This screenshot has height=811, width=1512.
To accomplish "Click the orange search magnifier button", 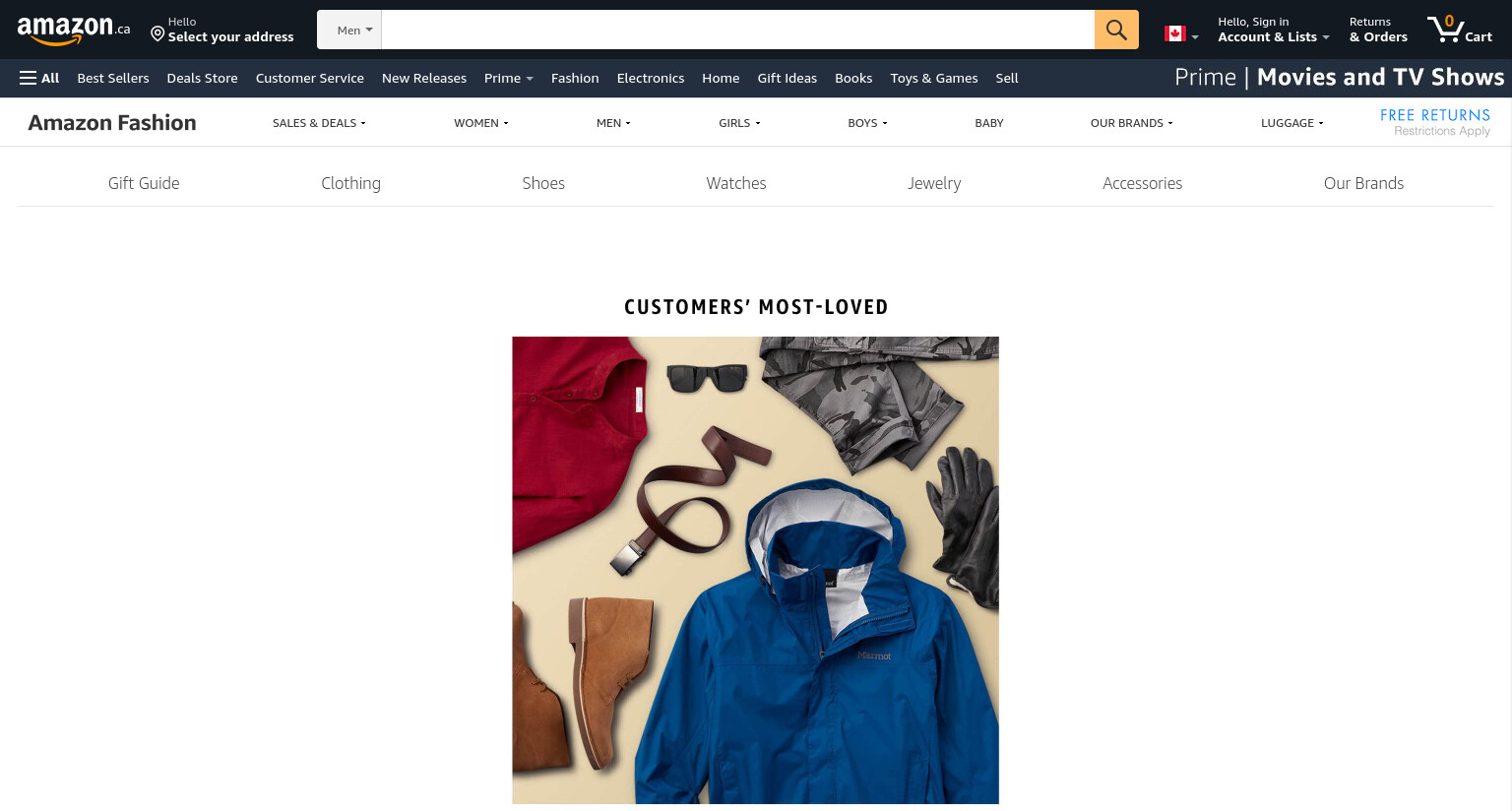I will 1116,30.
